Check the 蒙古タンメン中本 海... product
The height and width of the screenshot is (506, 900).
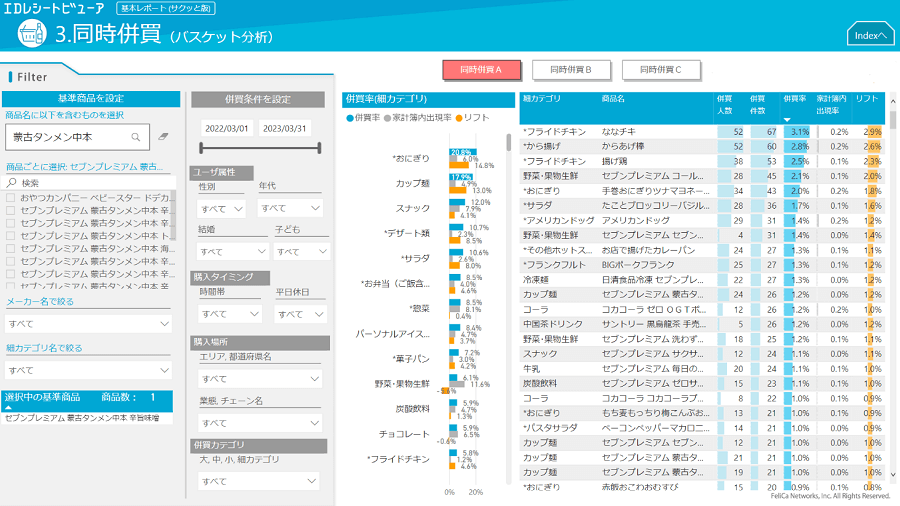point(10,248)
